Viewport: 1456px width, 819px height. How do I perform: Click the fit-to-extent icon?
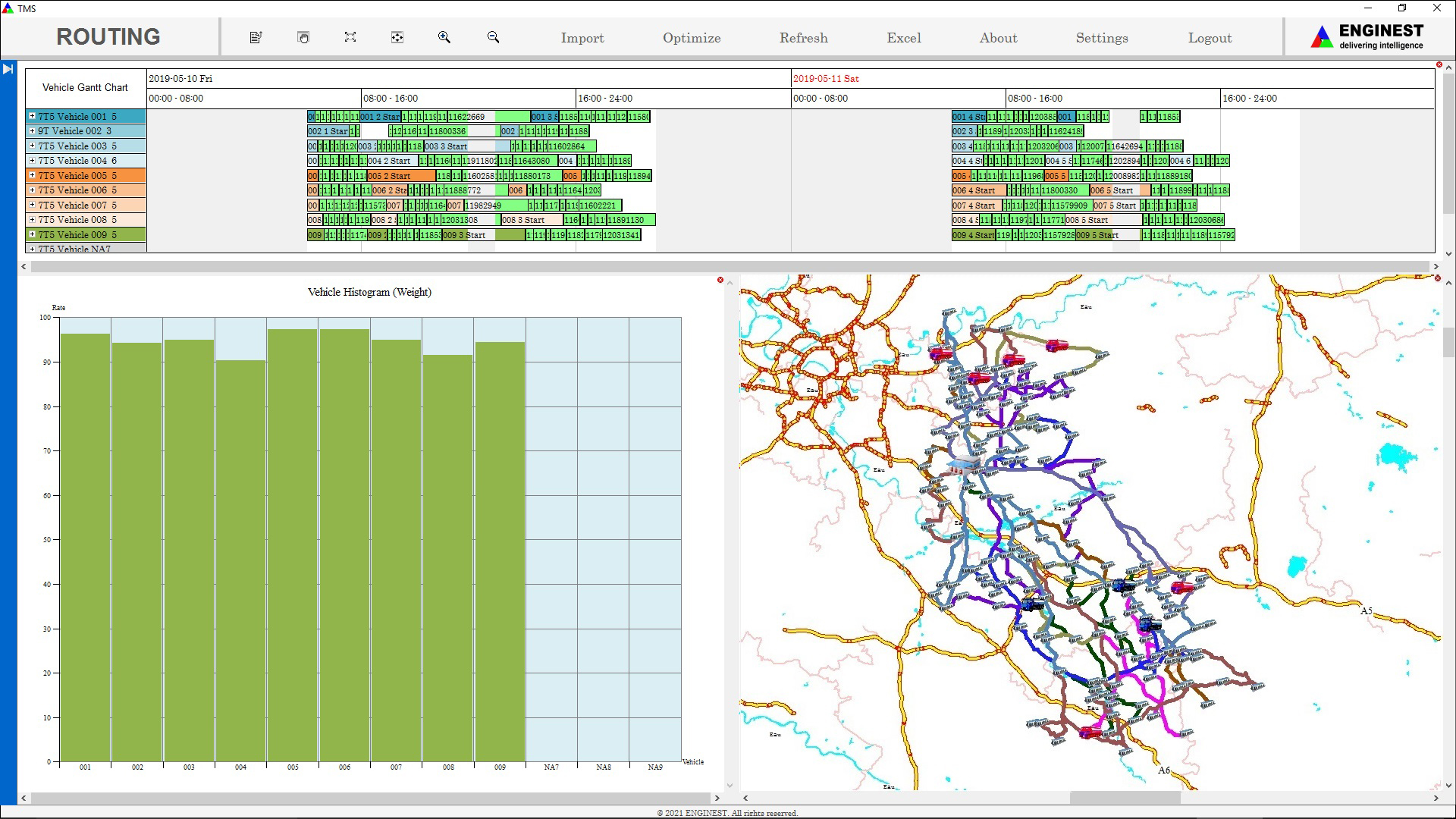point(350,37)
